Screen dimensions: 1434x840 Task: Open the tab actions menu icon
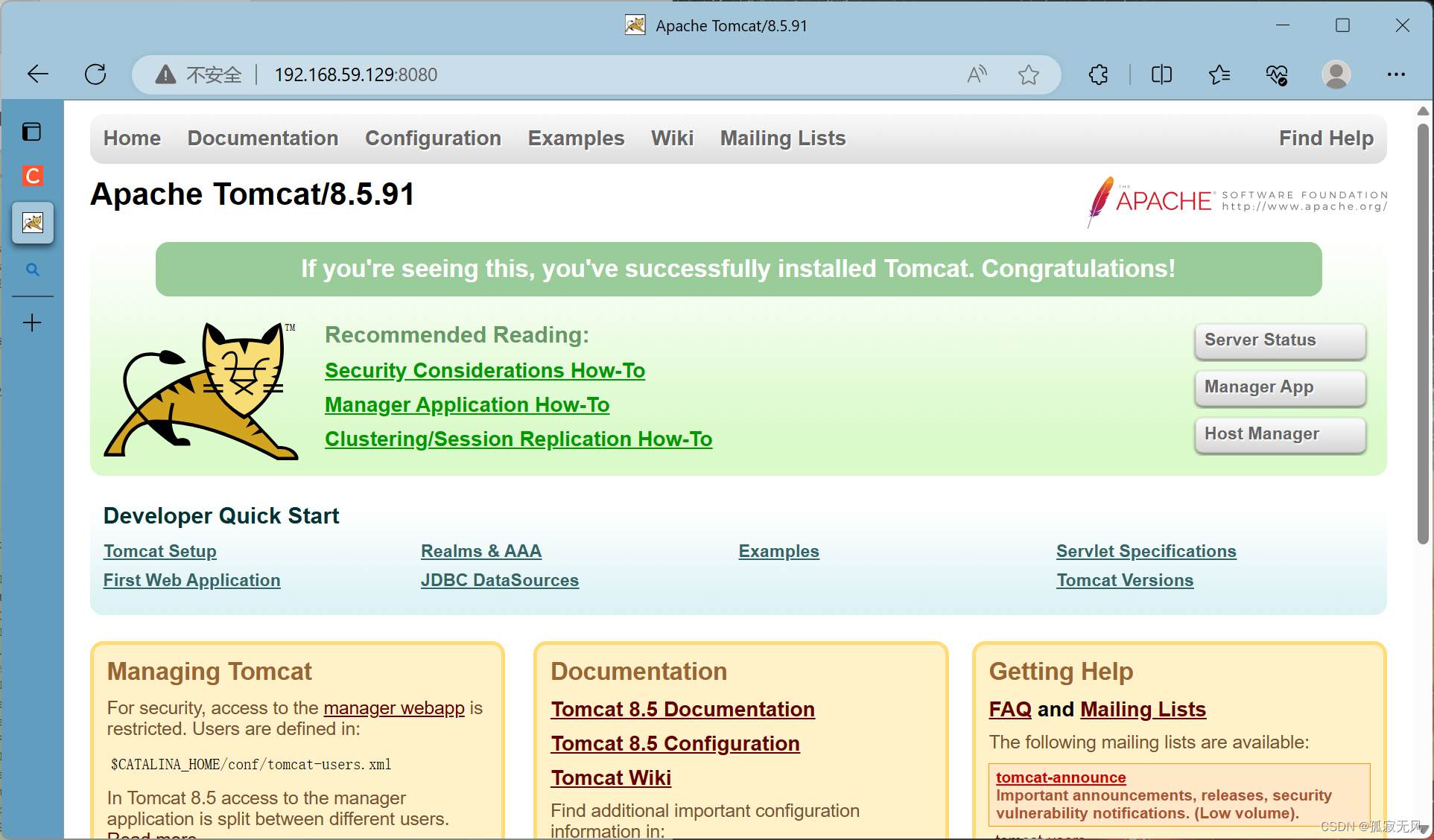(x=32, y=132)
